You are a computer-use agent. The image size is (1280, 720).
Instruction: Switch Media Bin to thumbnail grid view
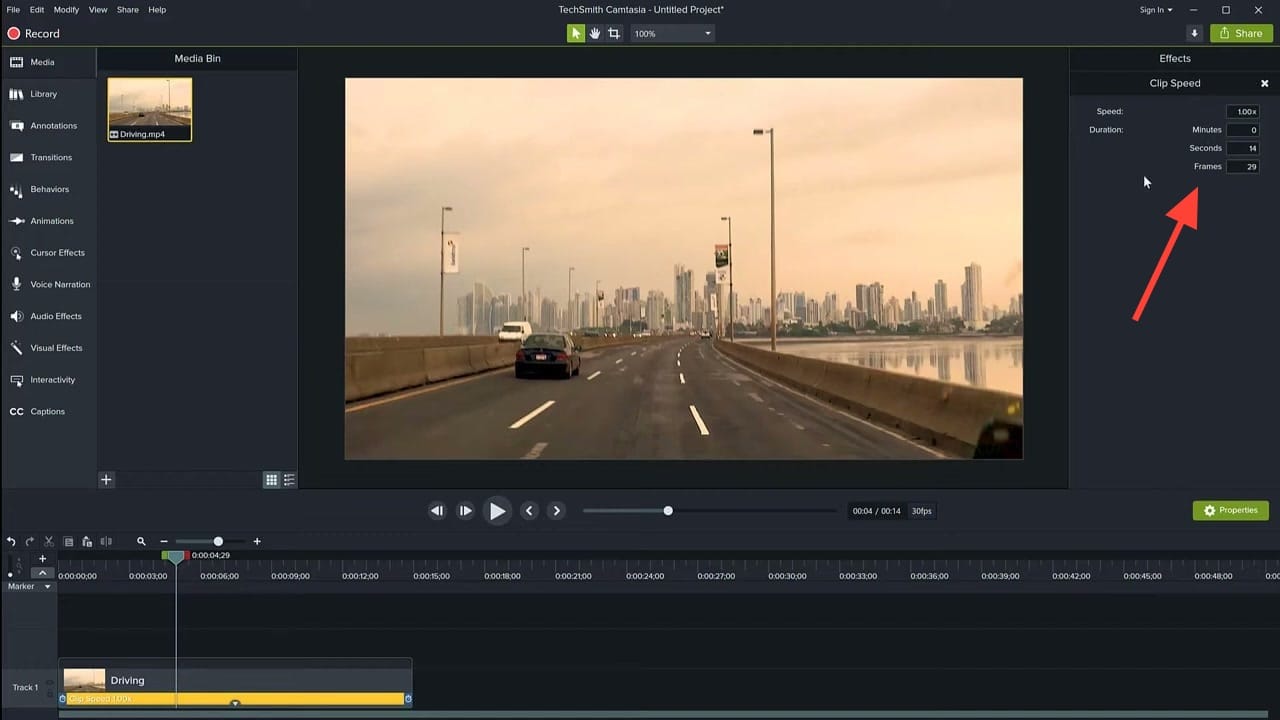271,479
